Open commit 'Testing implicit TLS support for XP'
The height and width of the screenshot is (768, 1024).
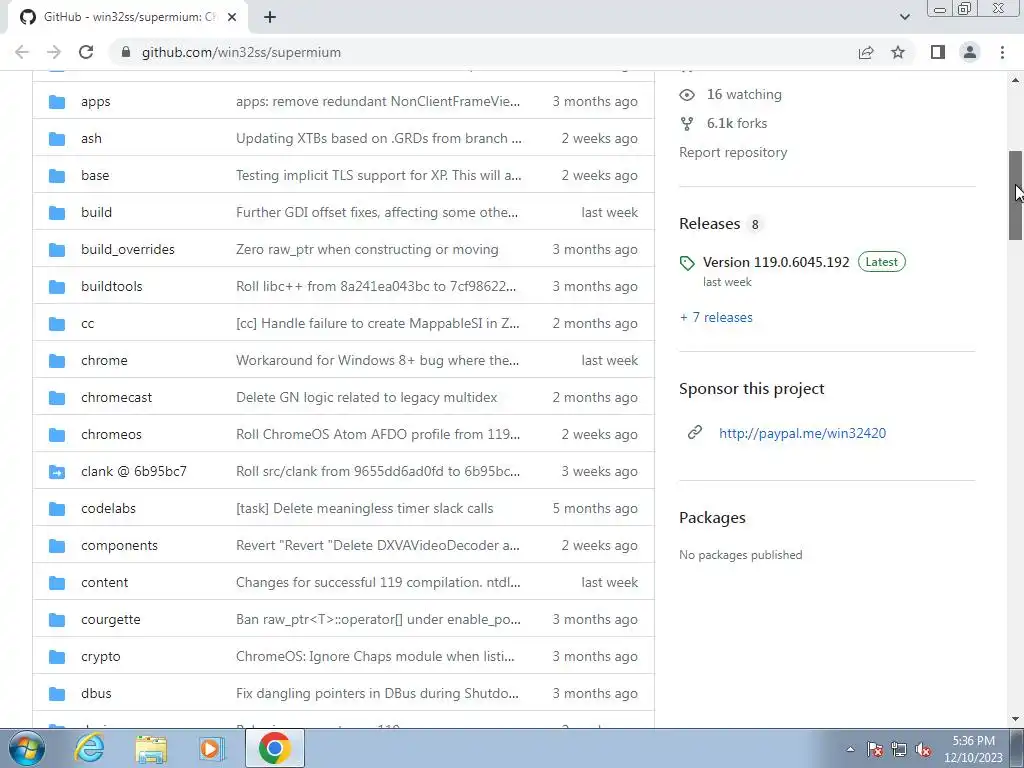(379, 176)
